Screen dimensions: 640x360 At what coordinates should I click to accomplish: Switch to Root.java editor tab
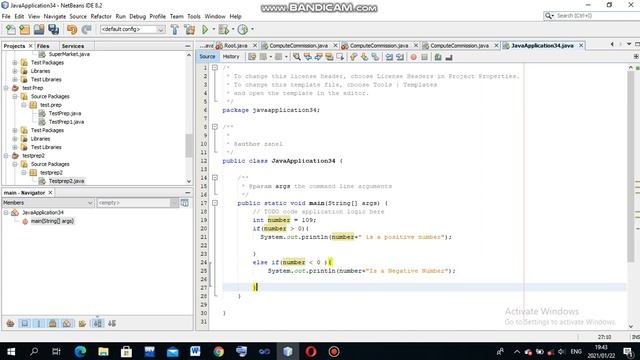[x=236, y=46]
